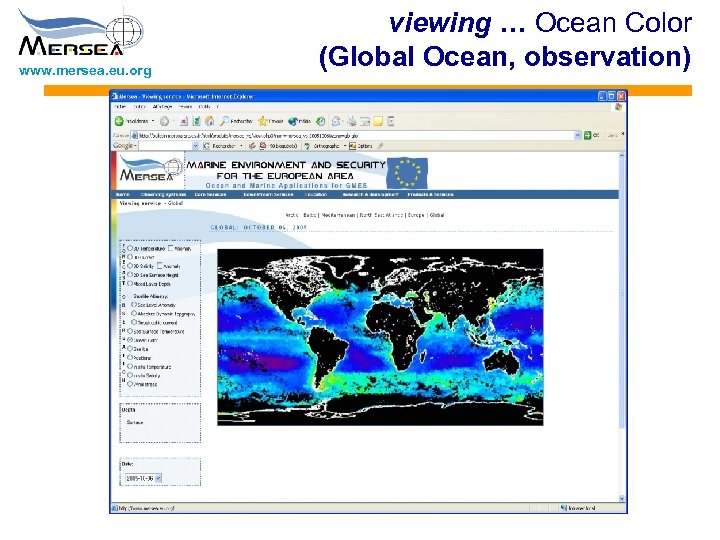720x540 pixels.
Task: Open the Média globe toolbar button
Action: point(292,121)
